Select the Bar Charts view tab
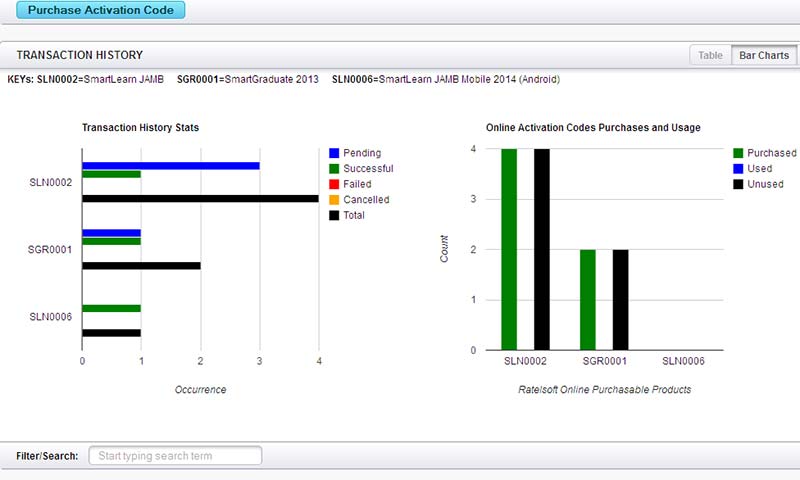 point(763,56)
